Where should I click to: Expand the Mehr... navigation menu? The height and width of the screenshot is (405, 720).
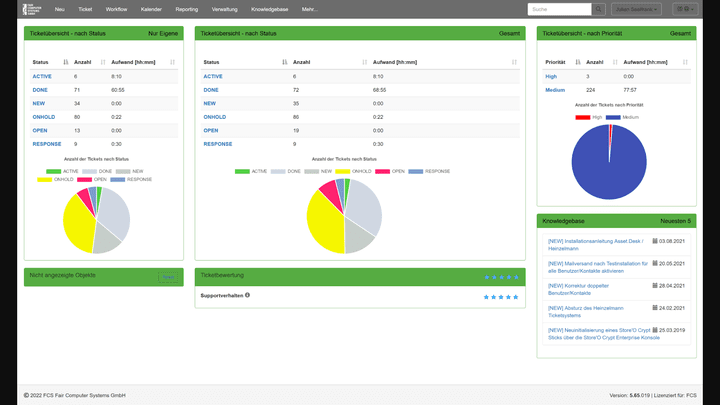[x=309, y=9]
